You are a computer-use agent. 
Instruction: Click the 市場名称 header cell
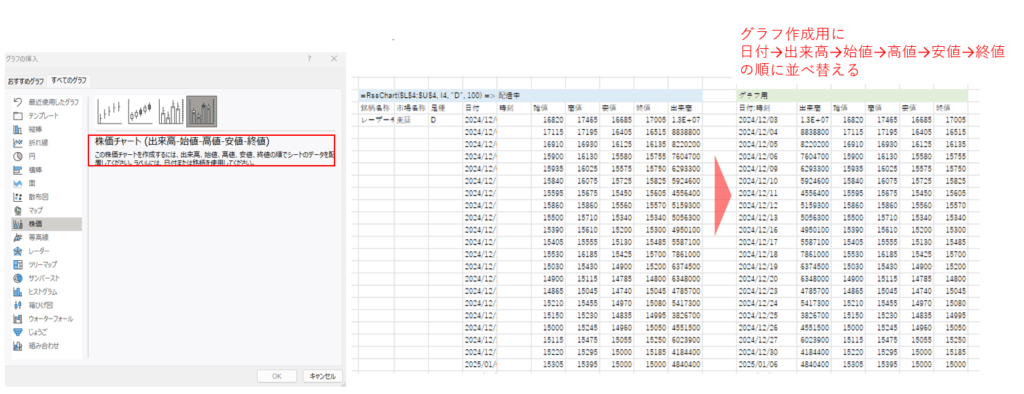(411, 108)
